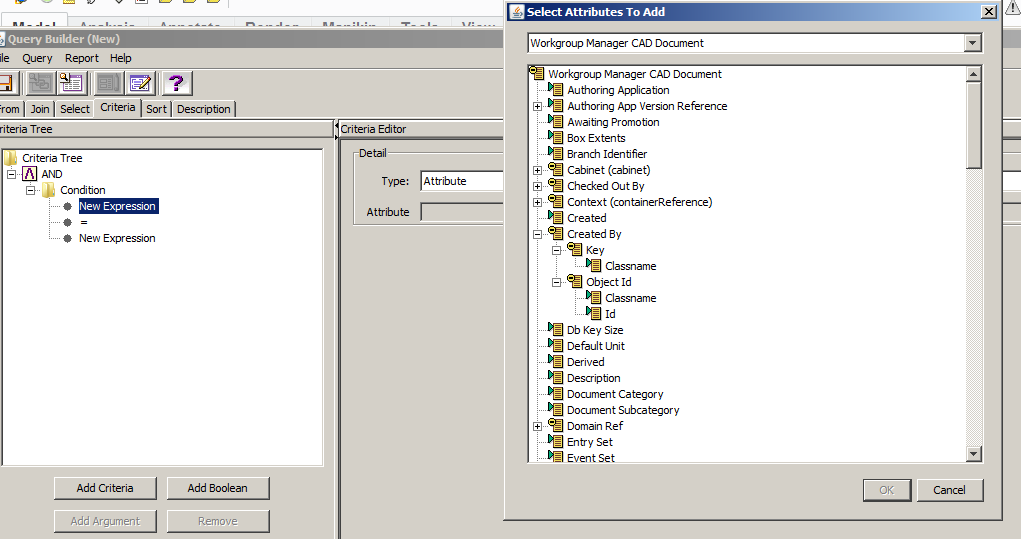Collapse the Object Id node

point(556,283)
